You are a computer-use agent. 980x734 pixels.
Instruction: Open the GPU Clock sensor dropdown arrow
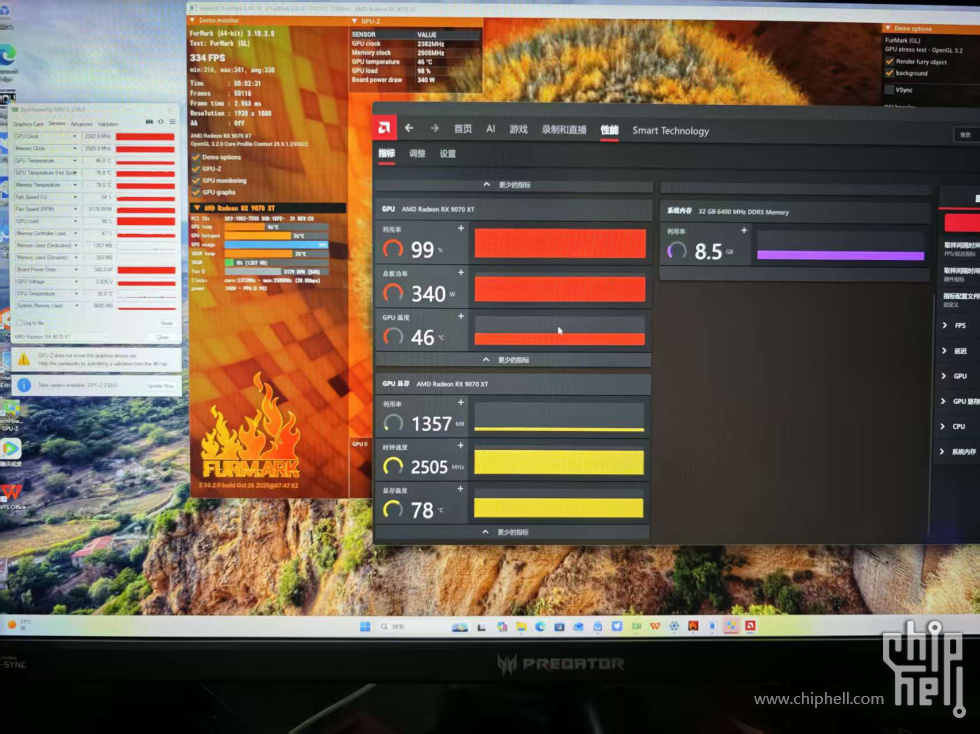[x=74, y=136]
